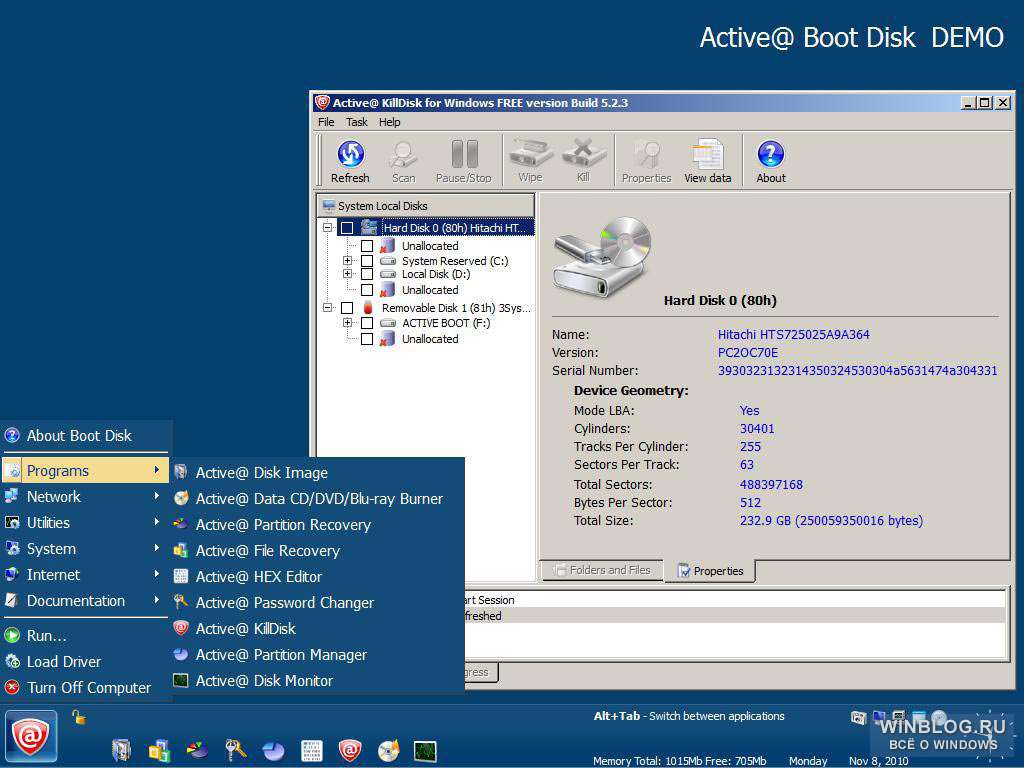Collapse the Hard Disk 0 tree node
This screenshot has height=768, width=1024.
point(328,228)
